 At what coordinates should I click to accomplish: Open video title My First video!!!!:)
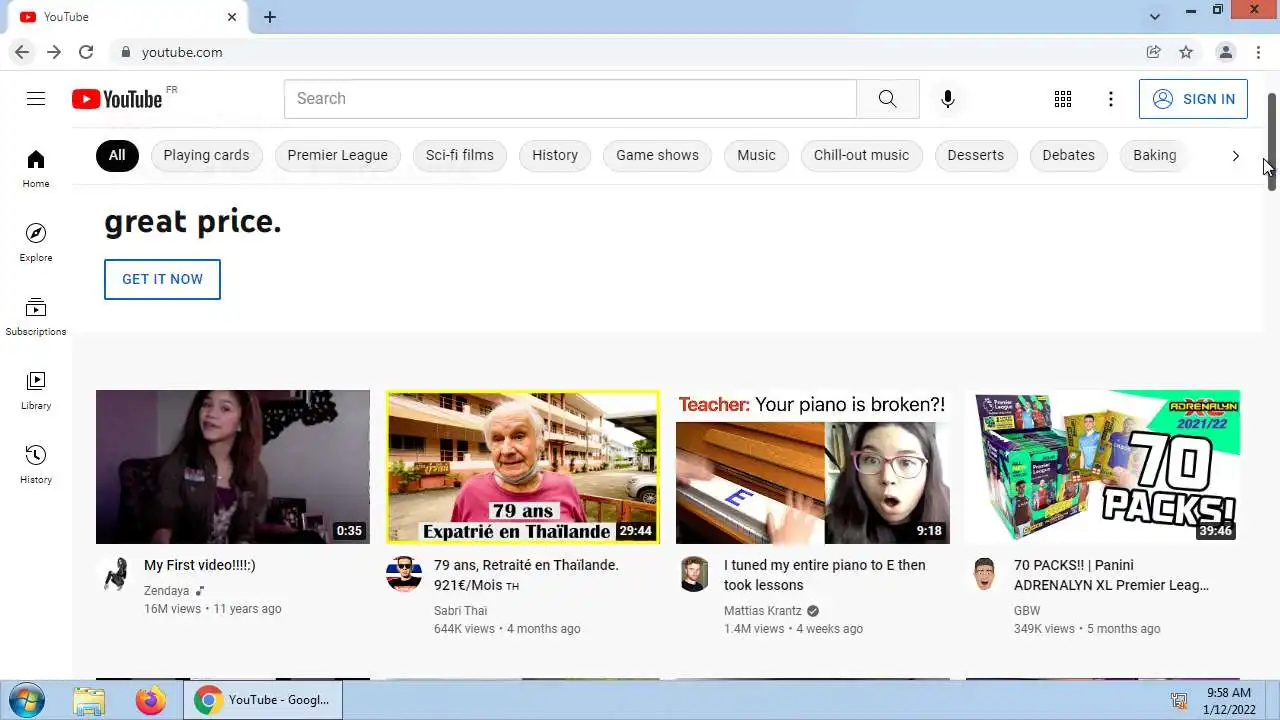[200, 565]
